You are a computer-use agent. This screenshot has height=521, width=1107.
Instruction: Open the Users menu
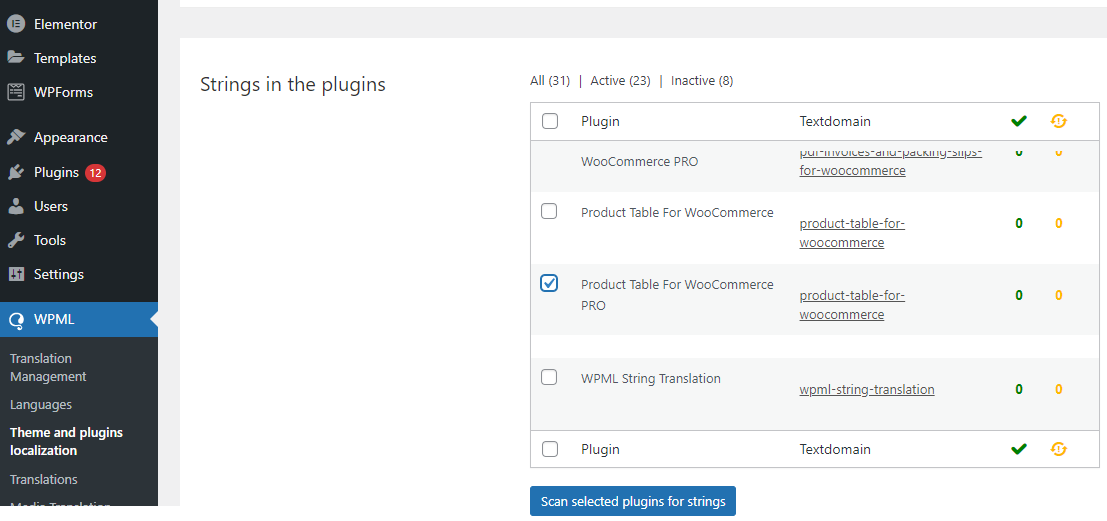pyautogui.click(x=51, y=206)
